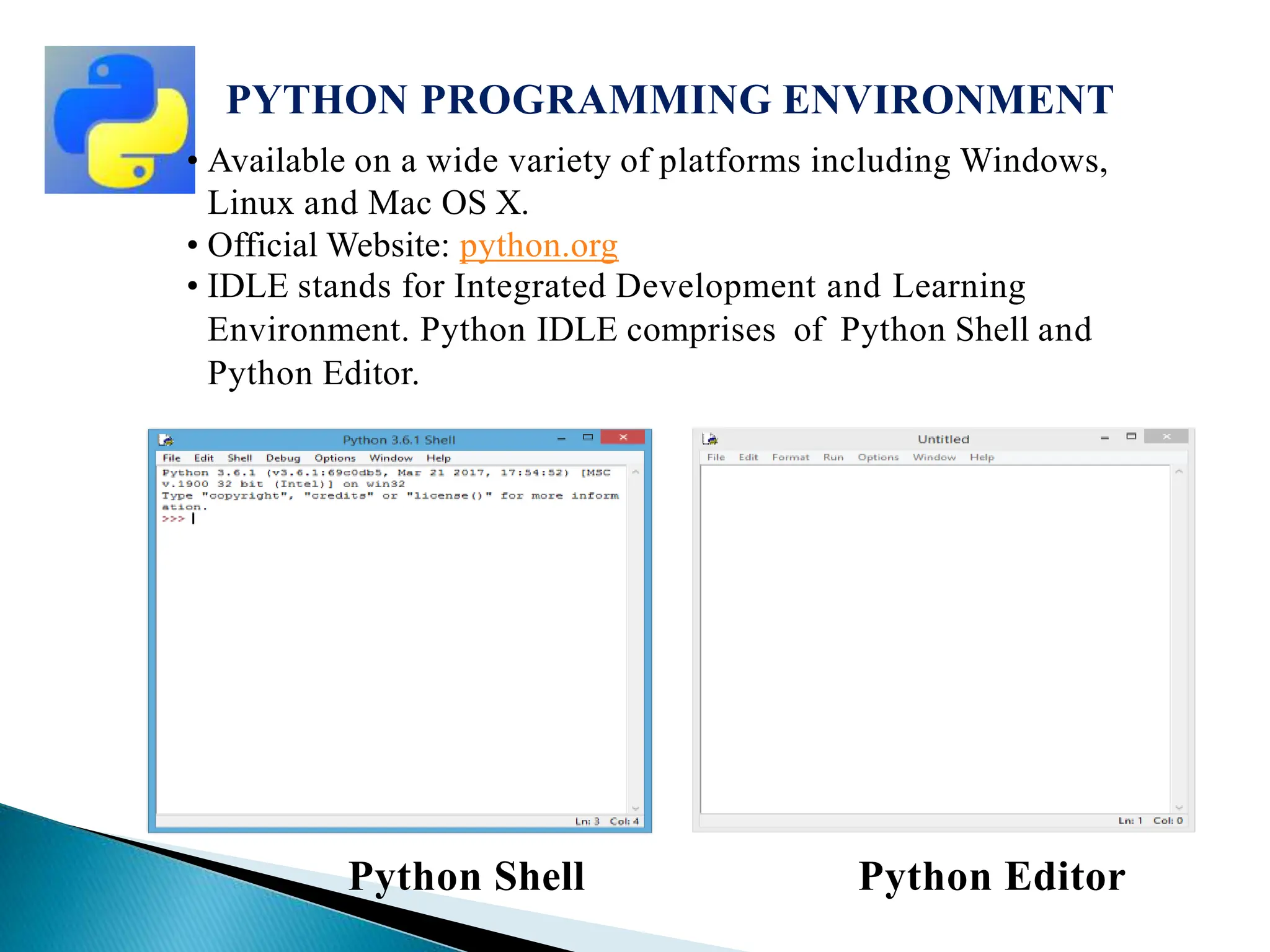Open the Run menu in the editor
Screen dimensions: 1270x952
pyautogui.click(x=833, y=457)
